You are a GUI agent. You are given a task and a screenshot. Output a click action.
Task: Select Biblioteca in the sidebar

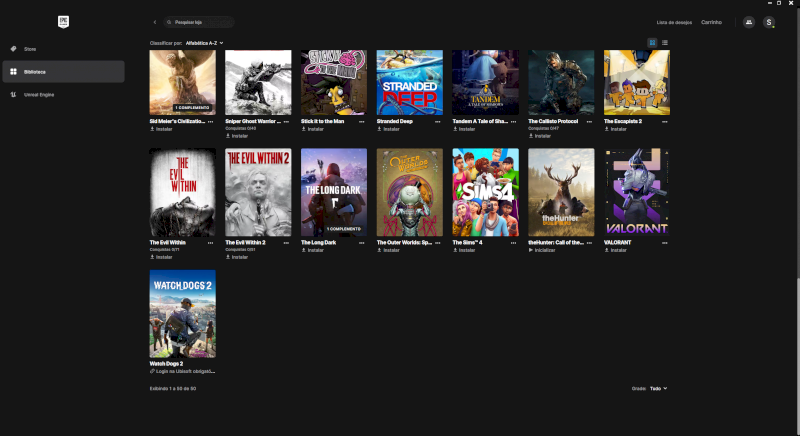(35, 71)
